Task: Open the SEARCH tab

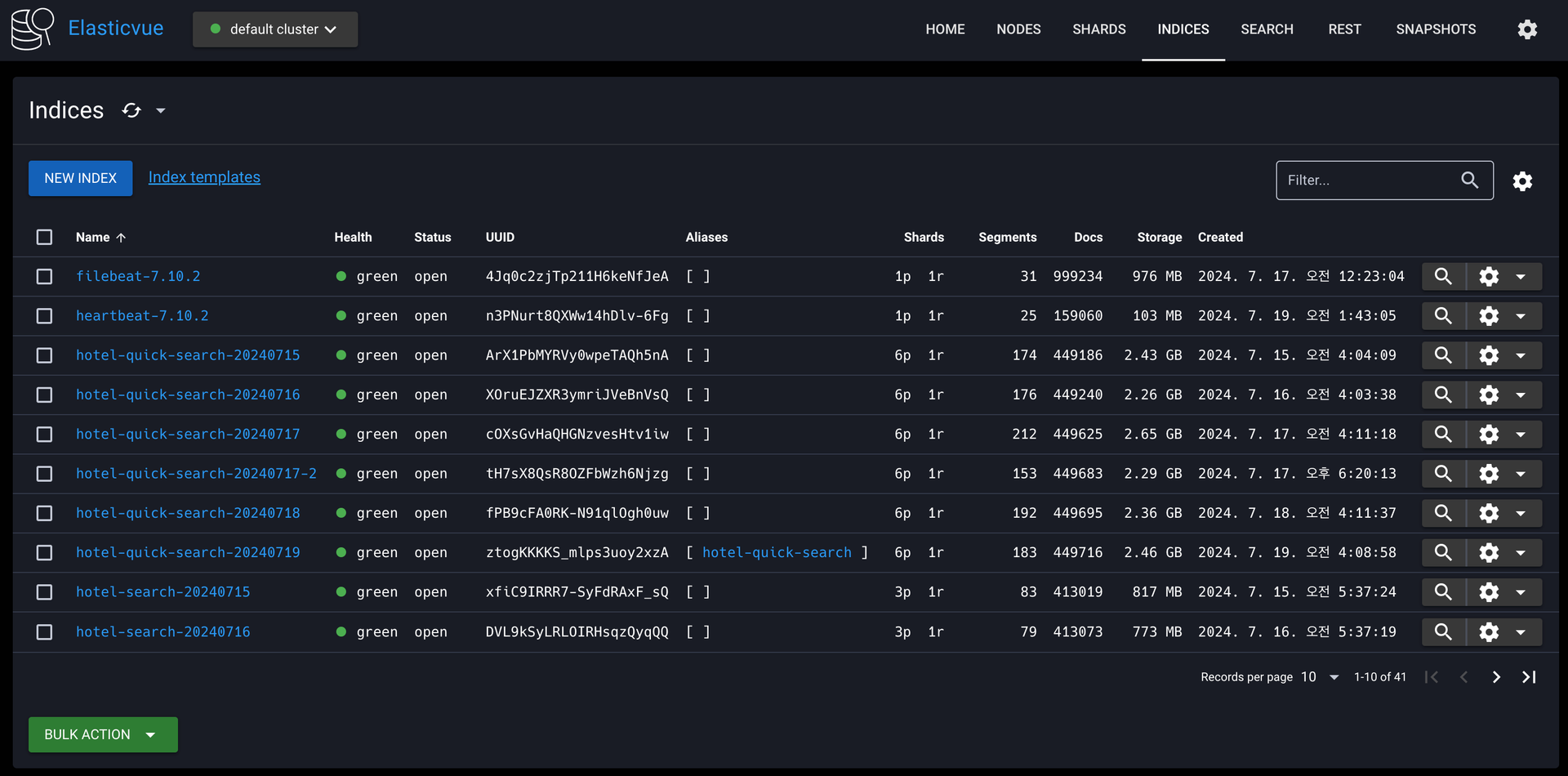Action: pos(1267,29)
